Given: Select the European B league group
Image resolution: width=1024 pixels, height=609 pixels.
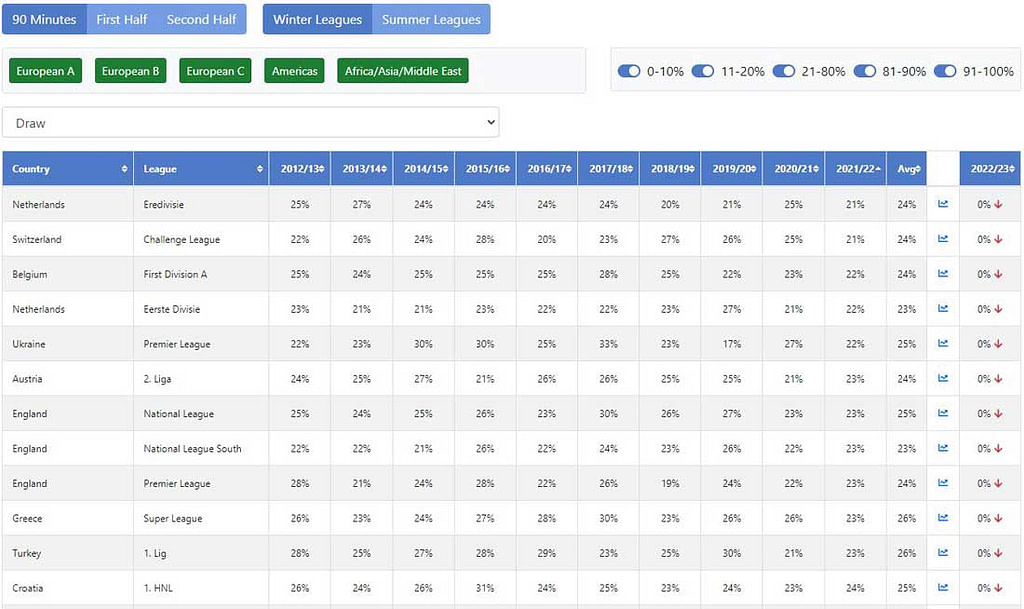Looking at the screenshot, I should pyautogui.click(x=129, y=71).
